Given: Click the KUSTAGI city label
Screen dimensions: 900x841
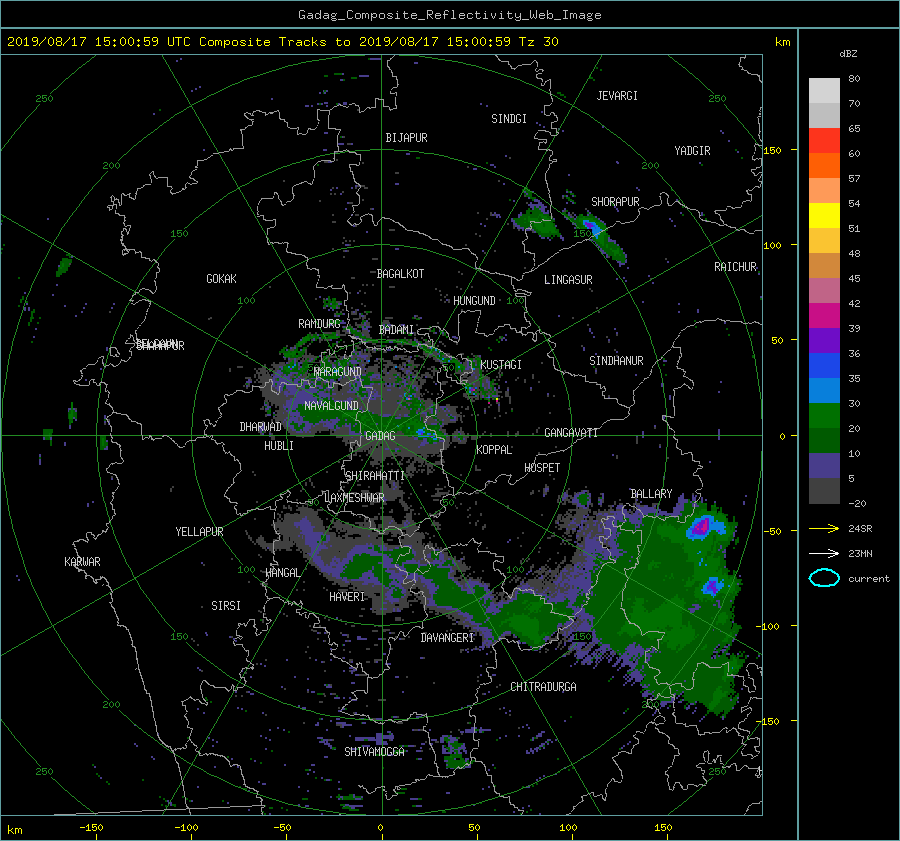Looking at the screenshot, I should [501, 365].
